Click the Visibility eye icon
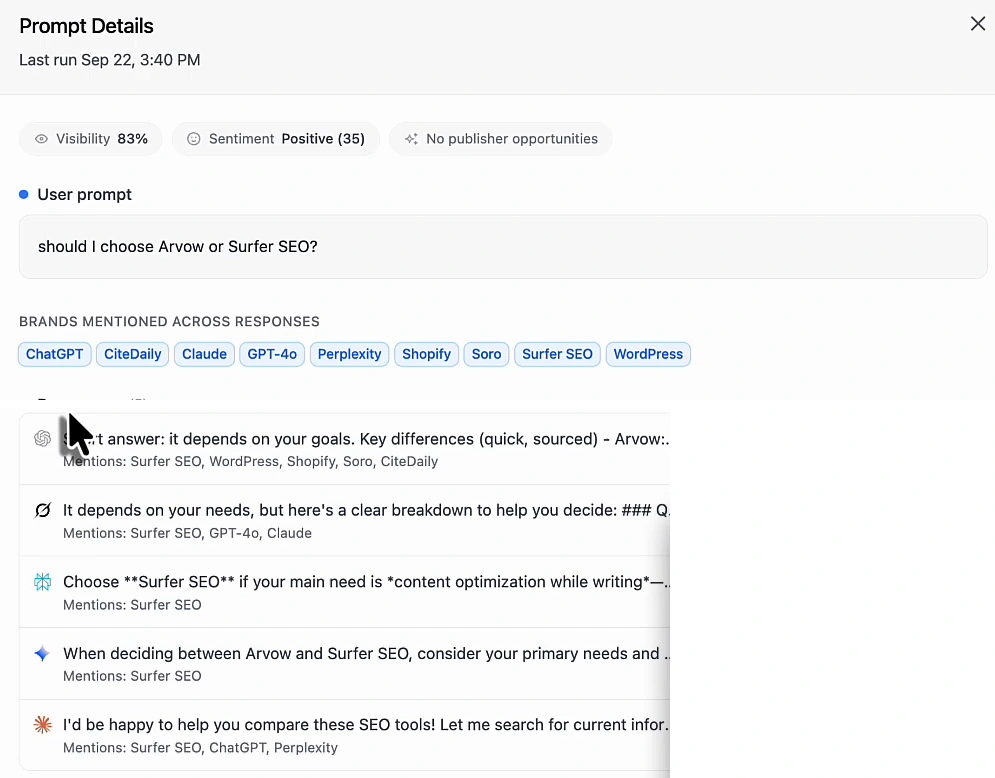Screen dimensions: 995x778 tap(41, 139)
